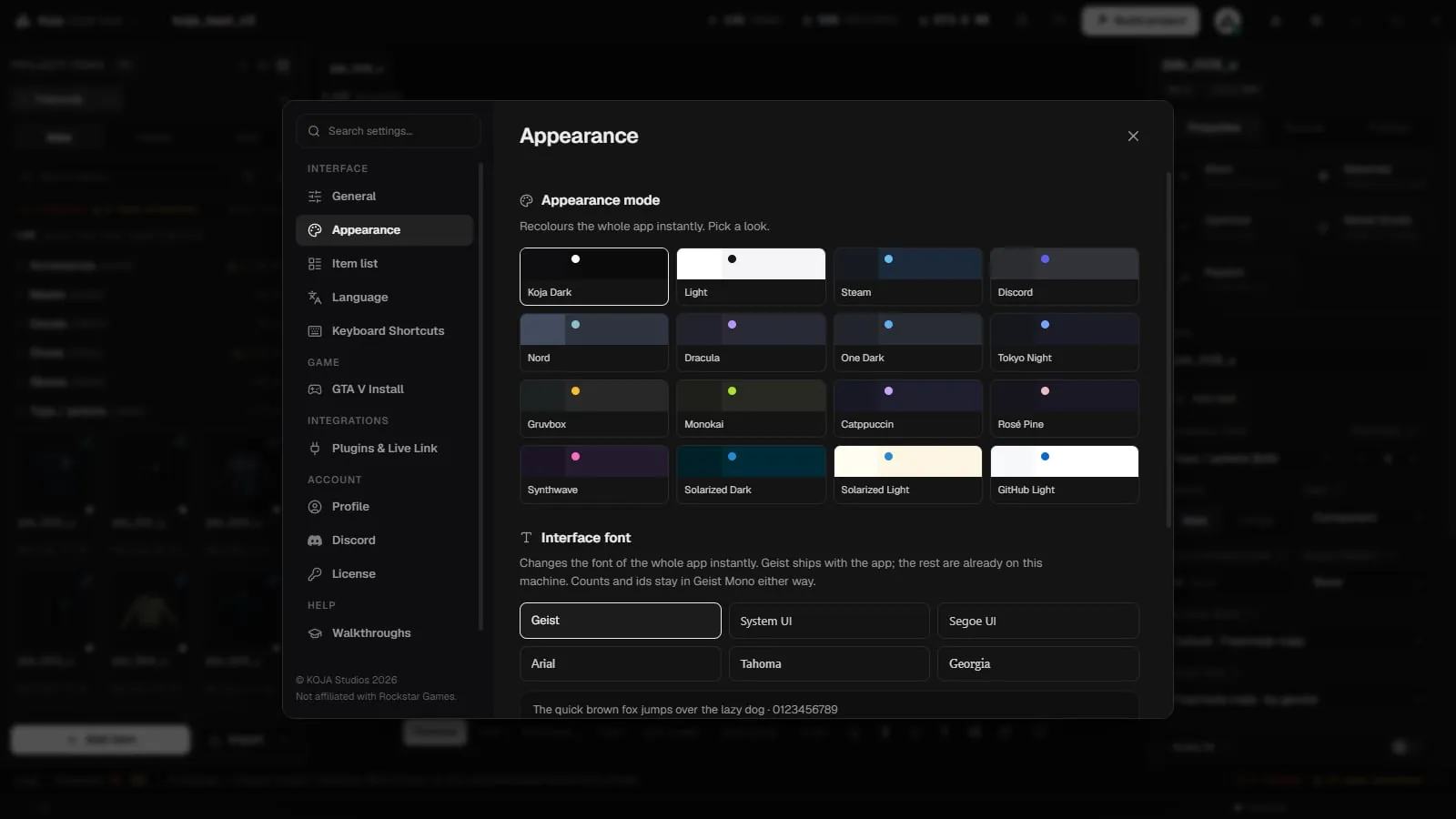This screenshot has width=1456, height=819.
Task: Switch to the Monokai theme
Action: (751, 409)
